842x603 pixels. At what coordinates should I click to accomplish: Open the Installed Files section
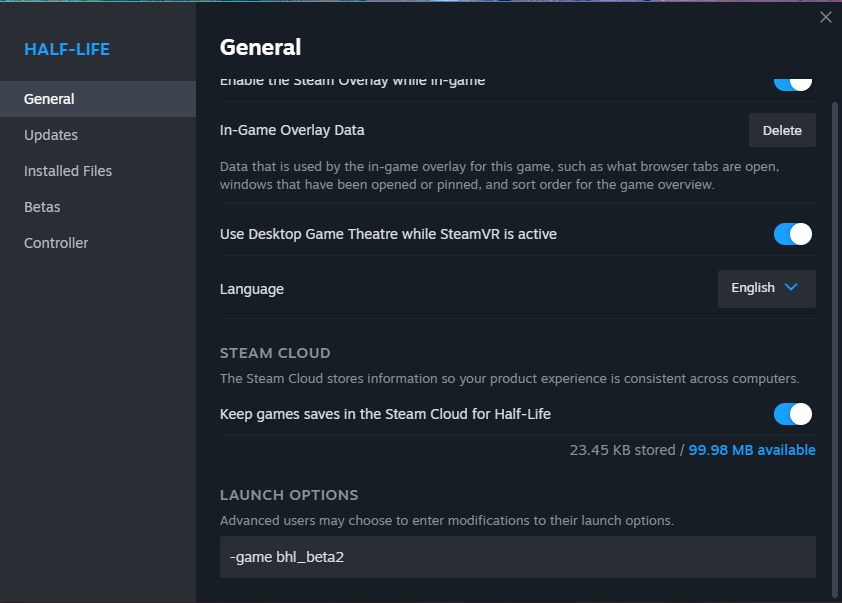pyautogui.click(x=68, y=171)
